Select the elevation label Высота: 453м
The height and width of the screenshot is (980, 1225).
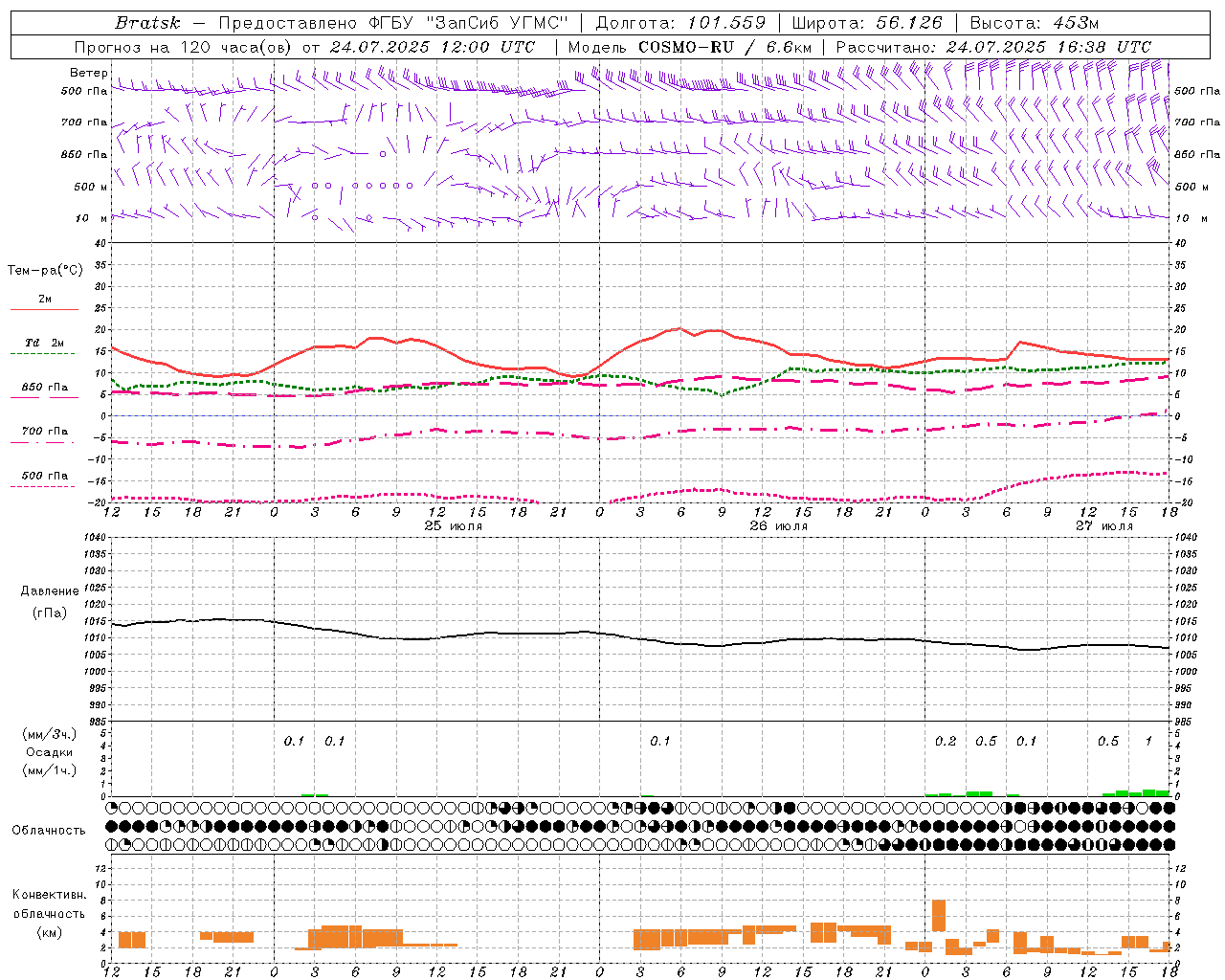1035,23
